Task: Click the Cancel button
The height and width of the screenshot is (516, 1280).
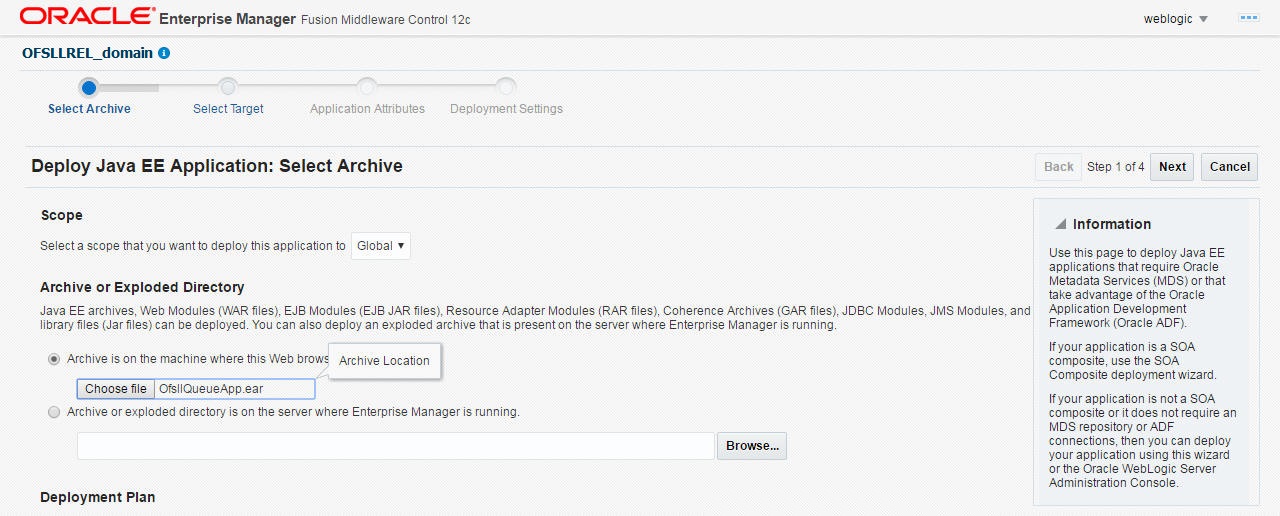Action: pos(1230,167)
